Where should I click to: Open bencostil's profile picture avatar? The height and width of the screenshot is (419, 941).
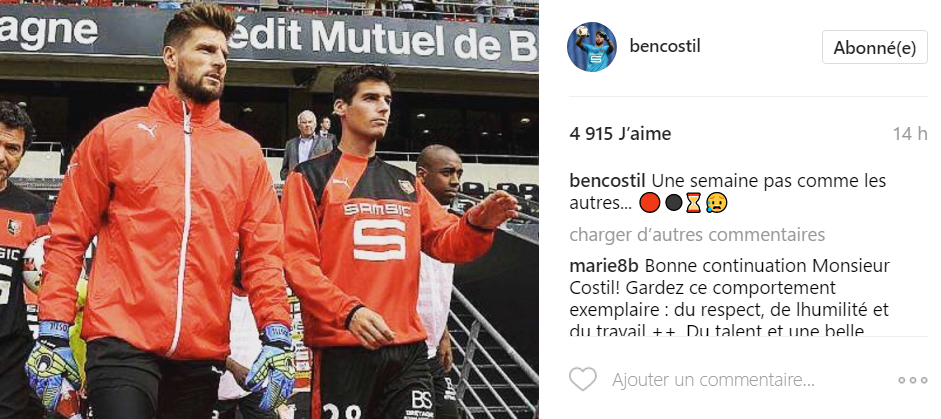[x=592, y=47]
